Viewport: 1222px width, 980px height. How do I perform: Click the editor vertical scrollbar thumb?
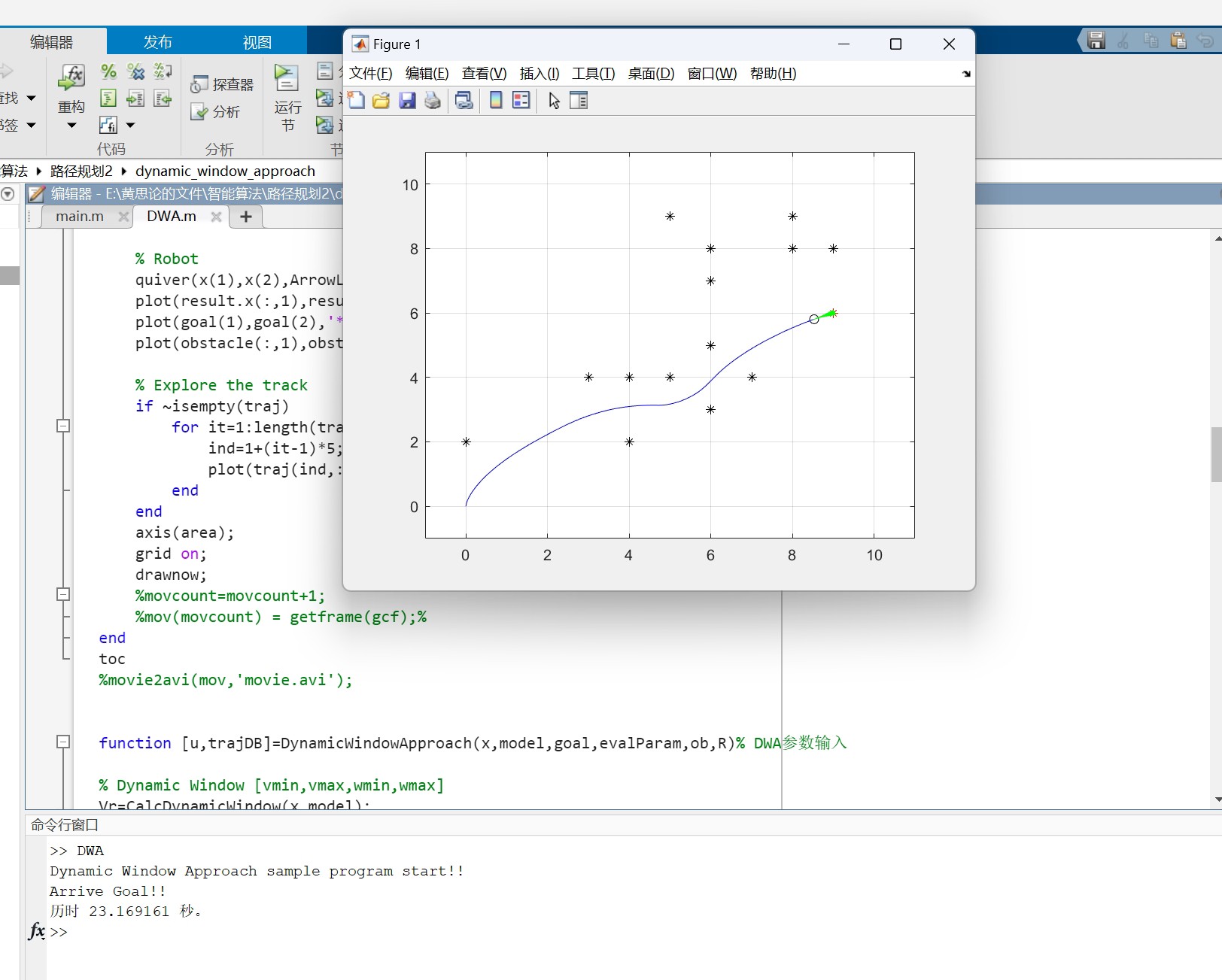coord(1216,454)
